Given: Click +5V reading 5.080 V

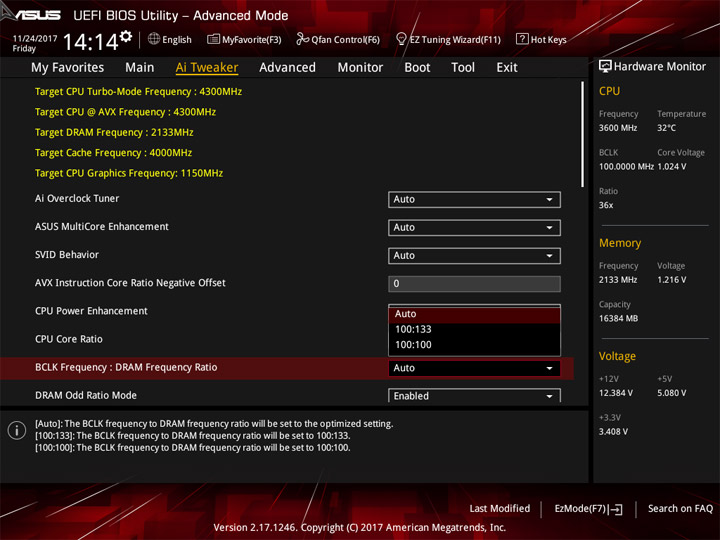Looking at the screenshot, I should [672, 393].
